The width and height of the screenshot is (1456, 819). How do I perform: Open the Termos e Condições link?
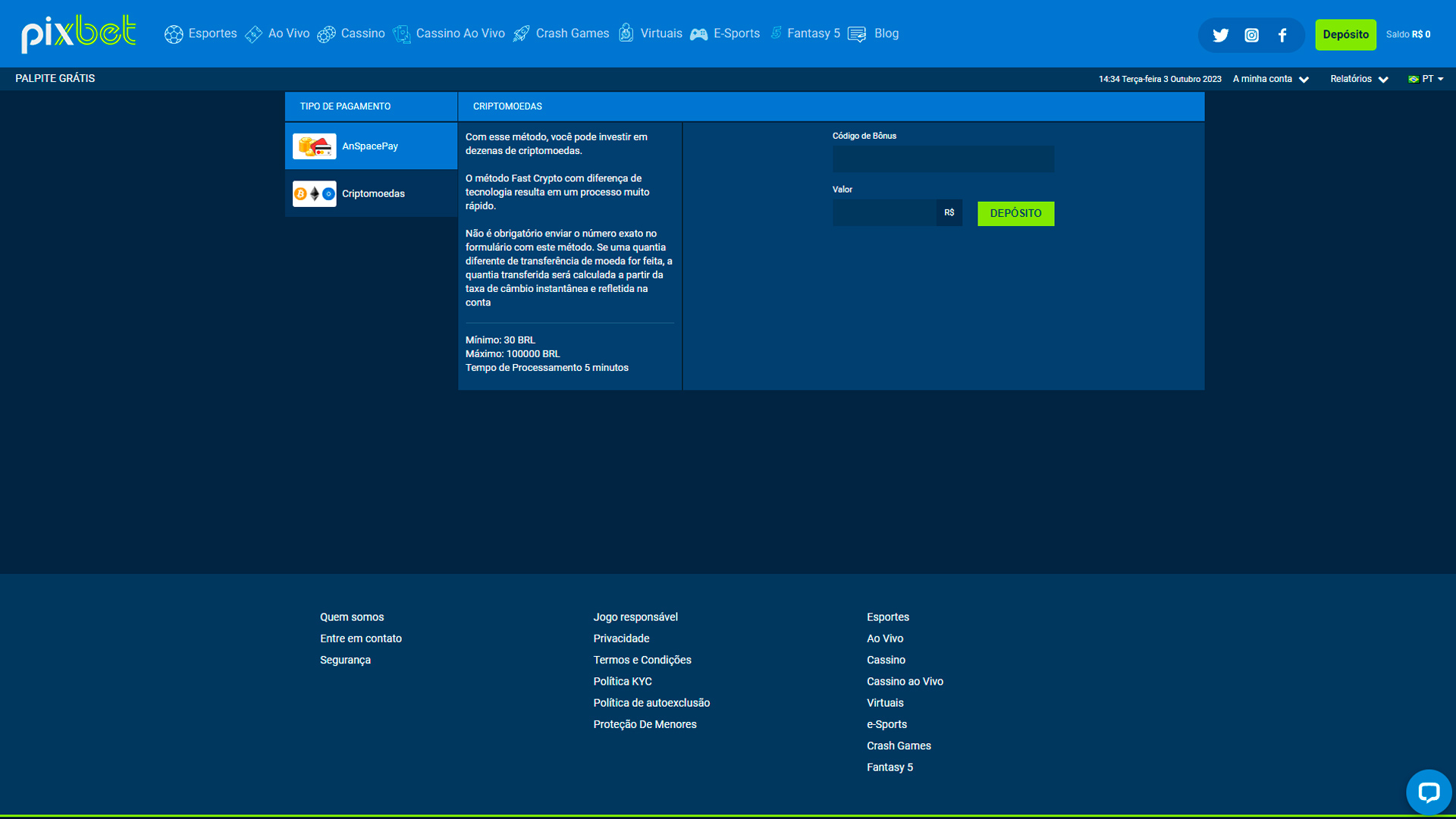(642, 660)
